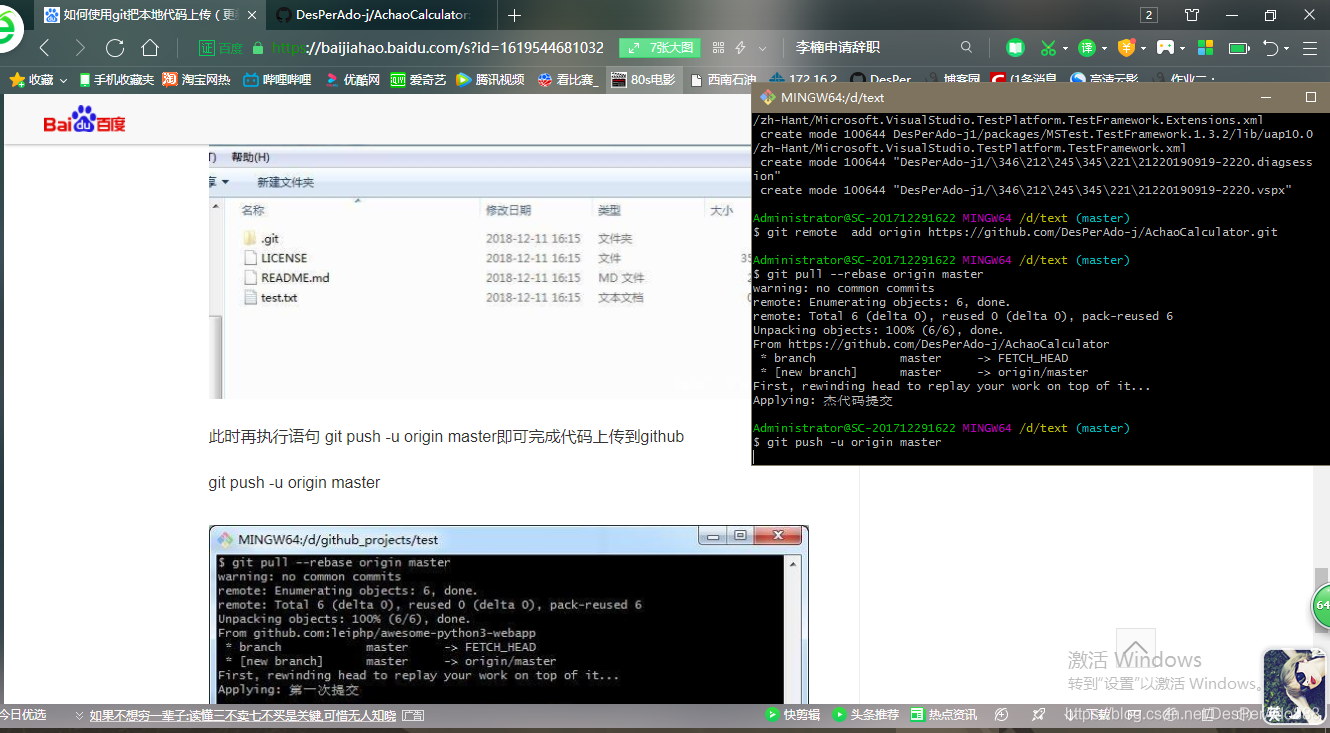Click the green translate 译 icon
This screenshot has height=733, width=1330.
tap(1087, 47)
